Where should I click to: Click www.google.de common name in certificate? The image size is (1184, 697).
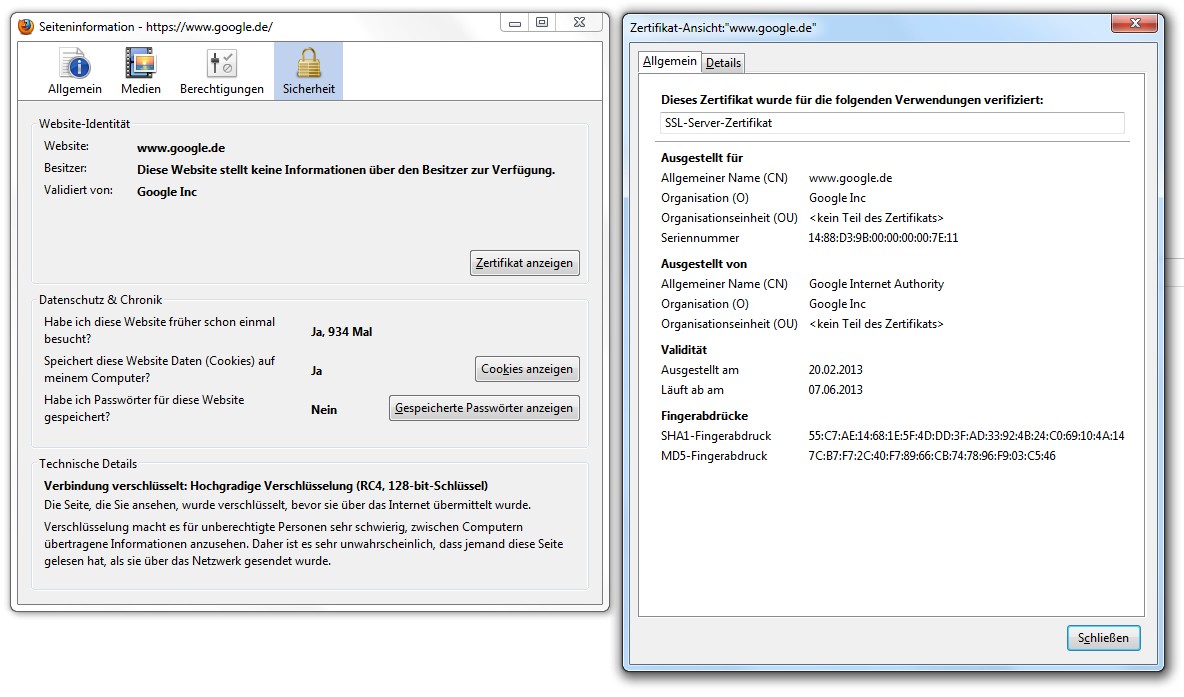(x=850, y=178)
